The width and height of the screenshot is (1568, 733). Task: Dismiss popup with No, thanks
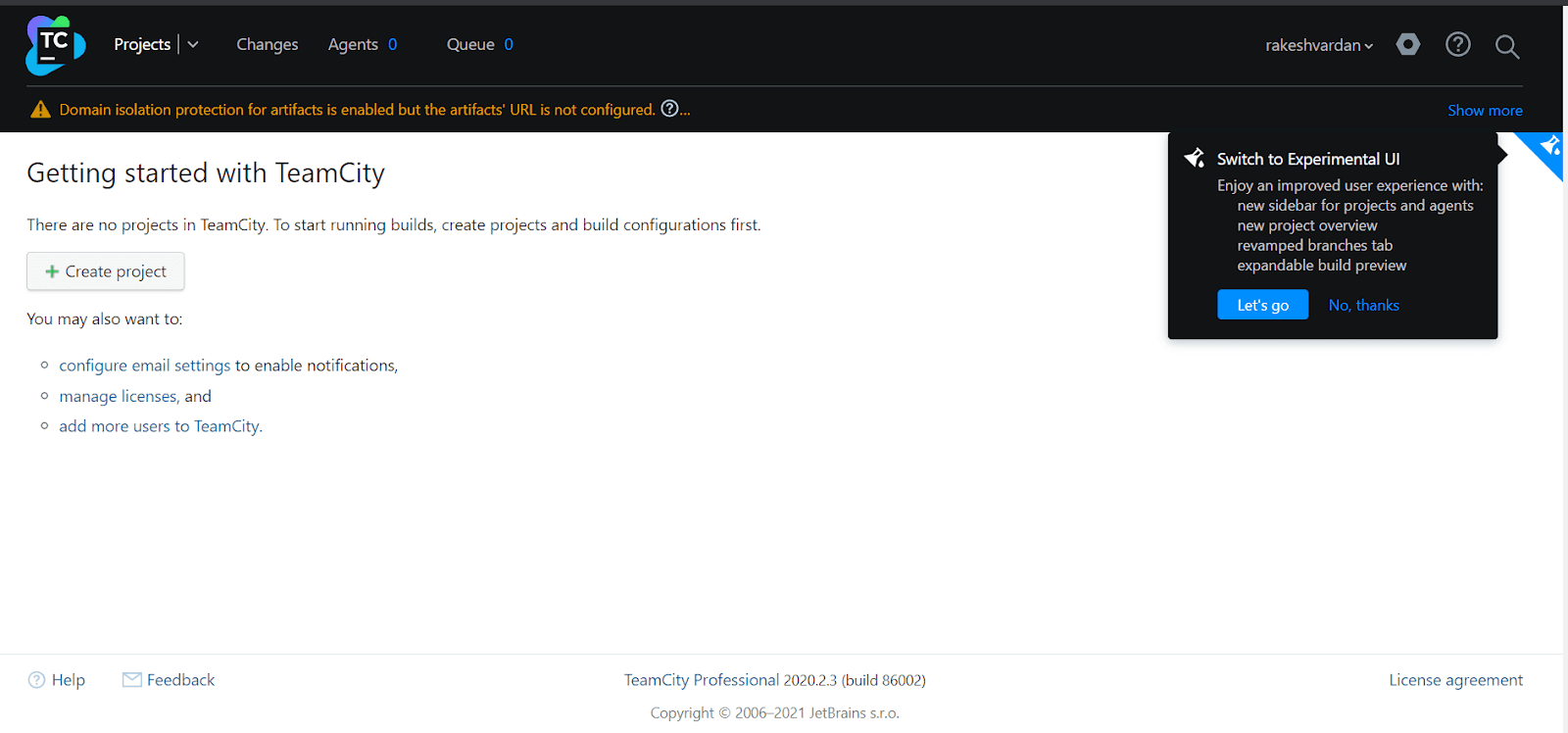pyautogui.click(x=1363, y=306)
